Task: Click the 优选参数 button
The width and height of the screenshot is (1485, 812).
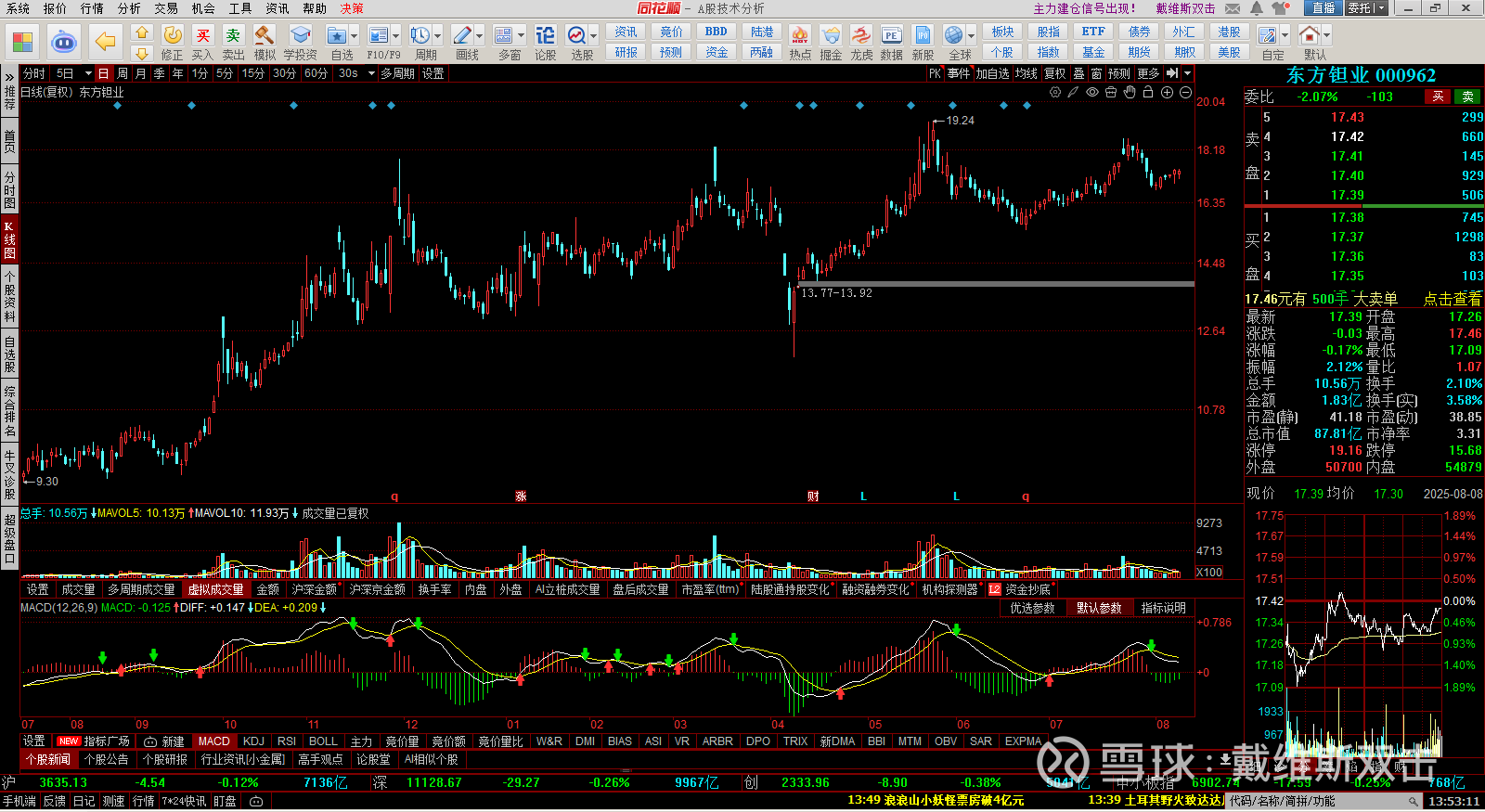Action: (x=1032, y=608)
